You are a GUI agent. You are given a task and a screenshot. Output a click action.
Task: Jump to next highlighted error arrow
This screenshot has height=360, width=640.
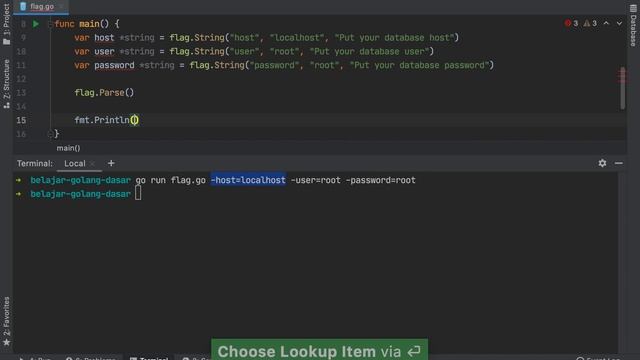coord(619,23)
